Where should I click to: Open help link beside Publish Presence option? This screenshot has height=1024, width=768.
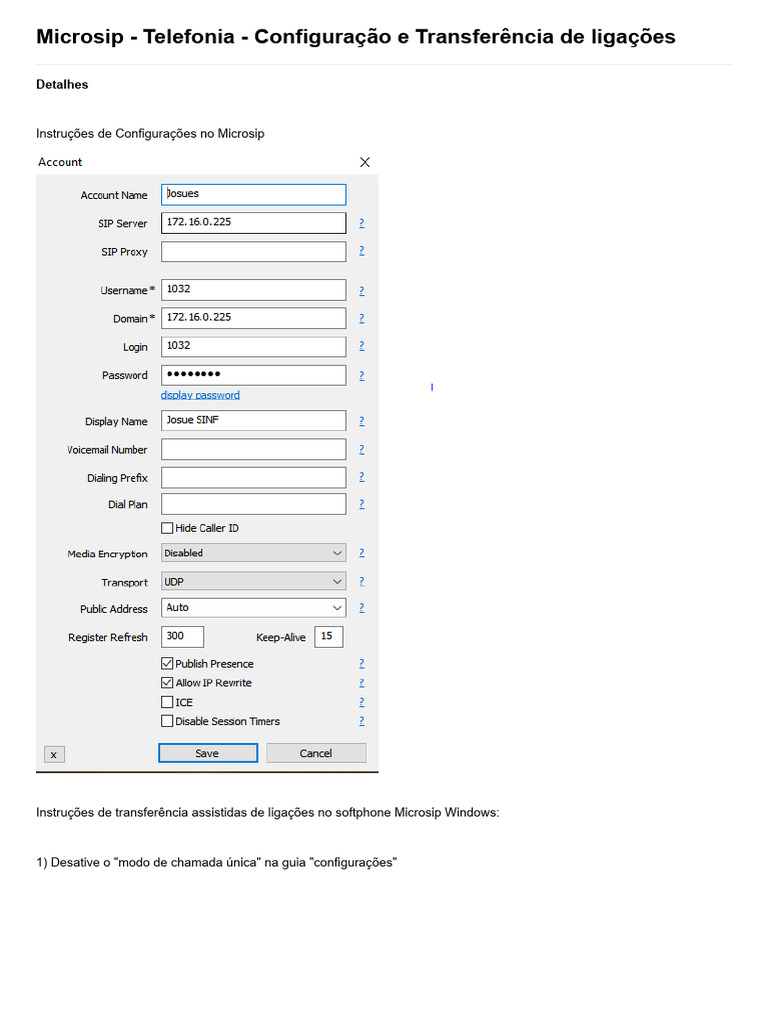(x=362, y=664)
